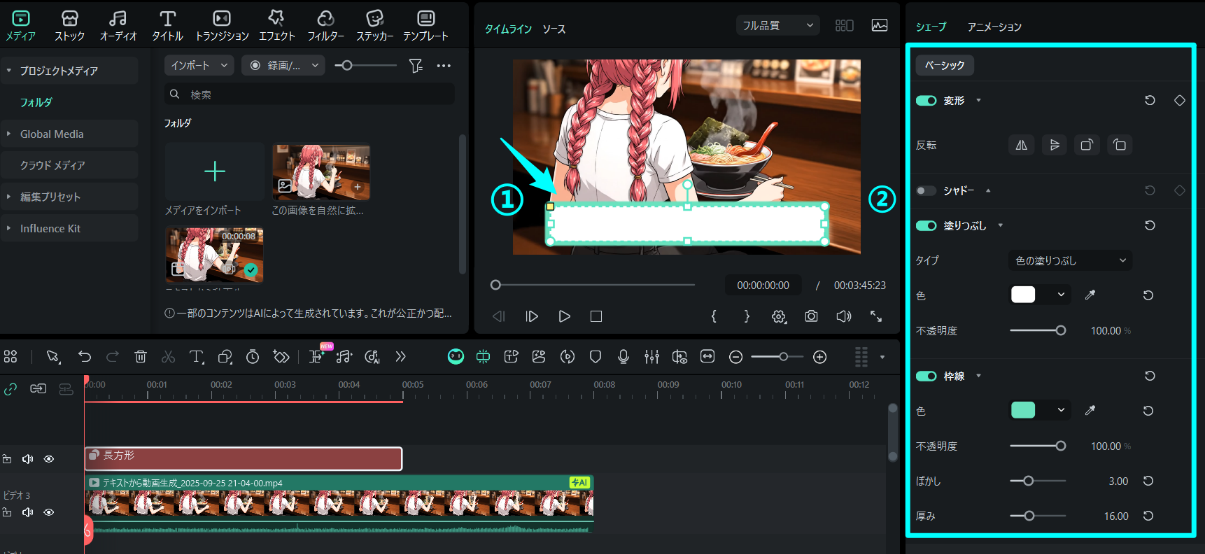Reset the 変形 section
1205x554 pixels.
tap(1150, 101)
